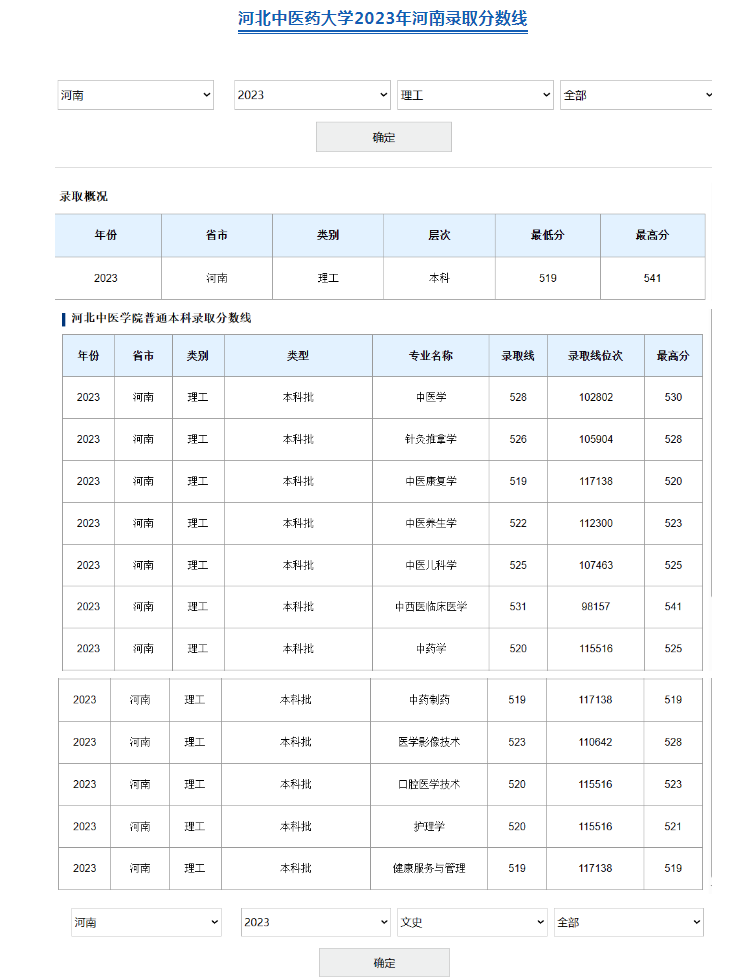Click the upper 确定 button
Screen dimensions: 737x980
384,137
